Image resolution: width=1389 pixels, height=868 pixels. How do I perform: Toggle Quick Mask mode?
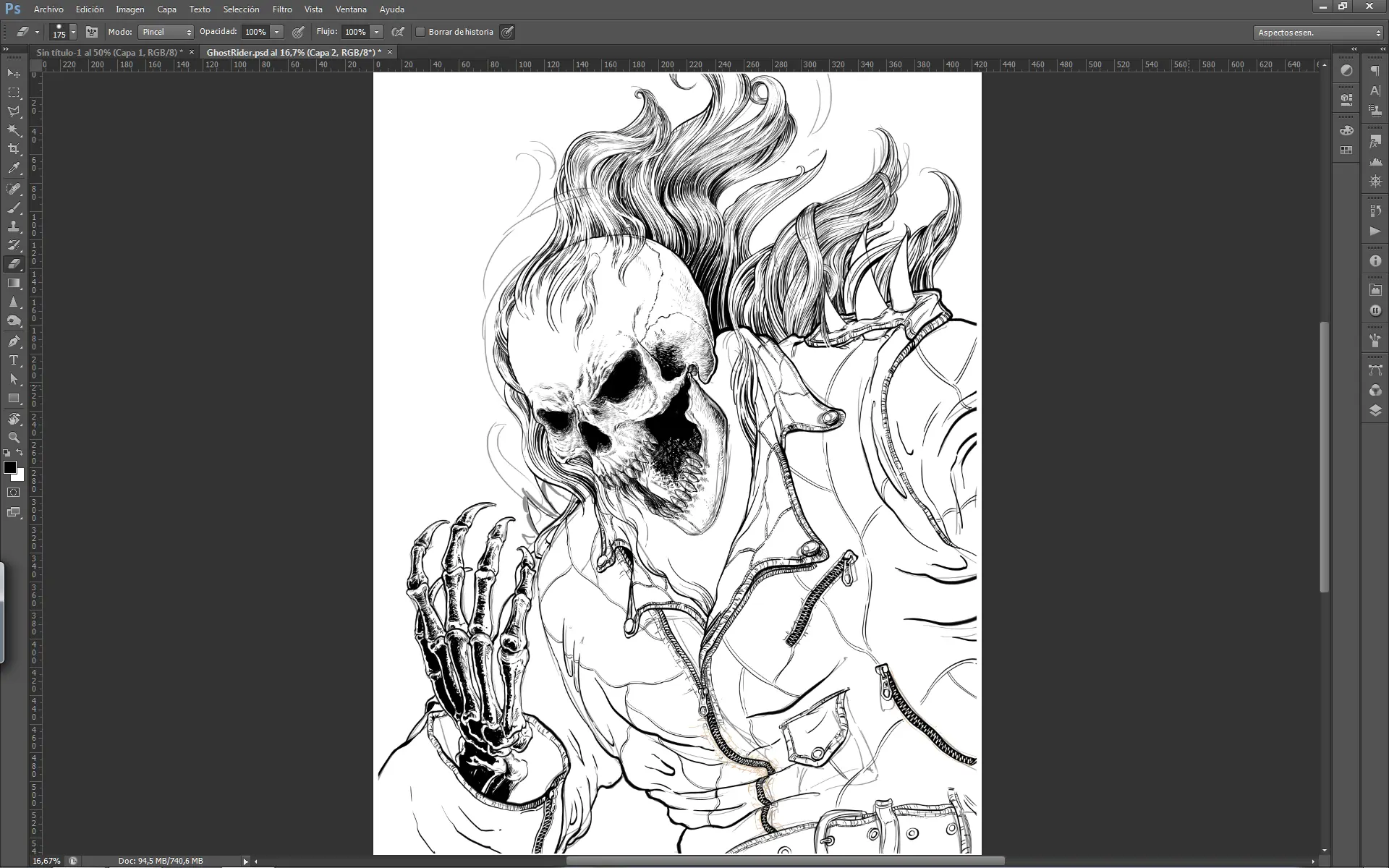[13, 493]
